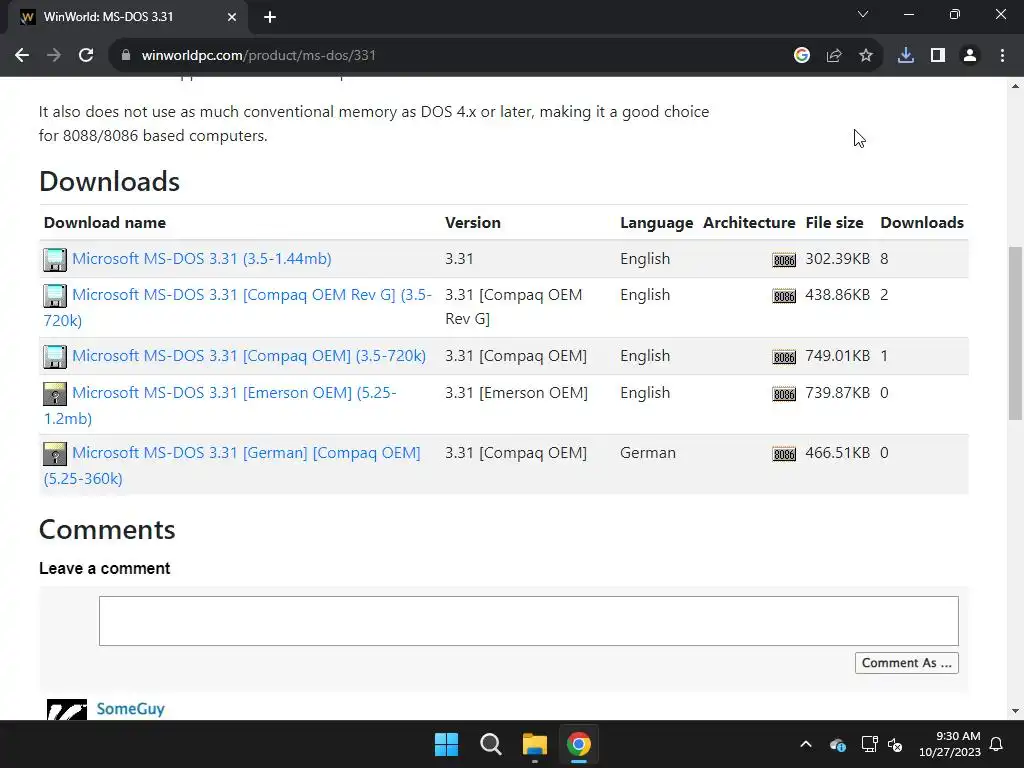
Task: Click the address bar URL
Action: point(259,56)
